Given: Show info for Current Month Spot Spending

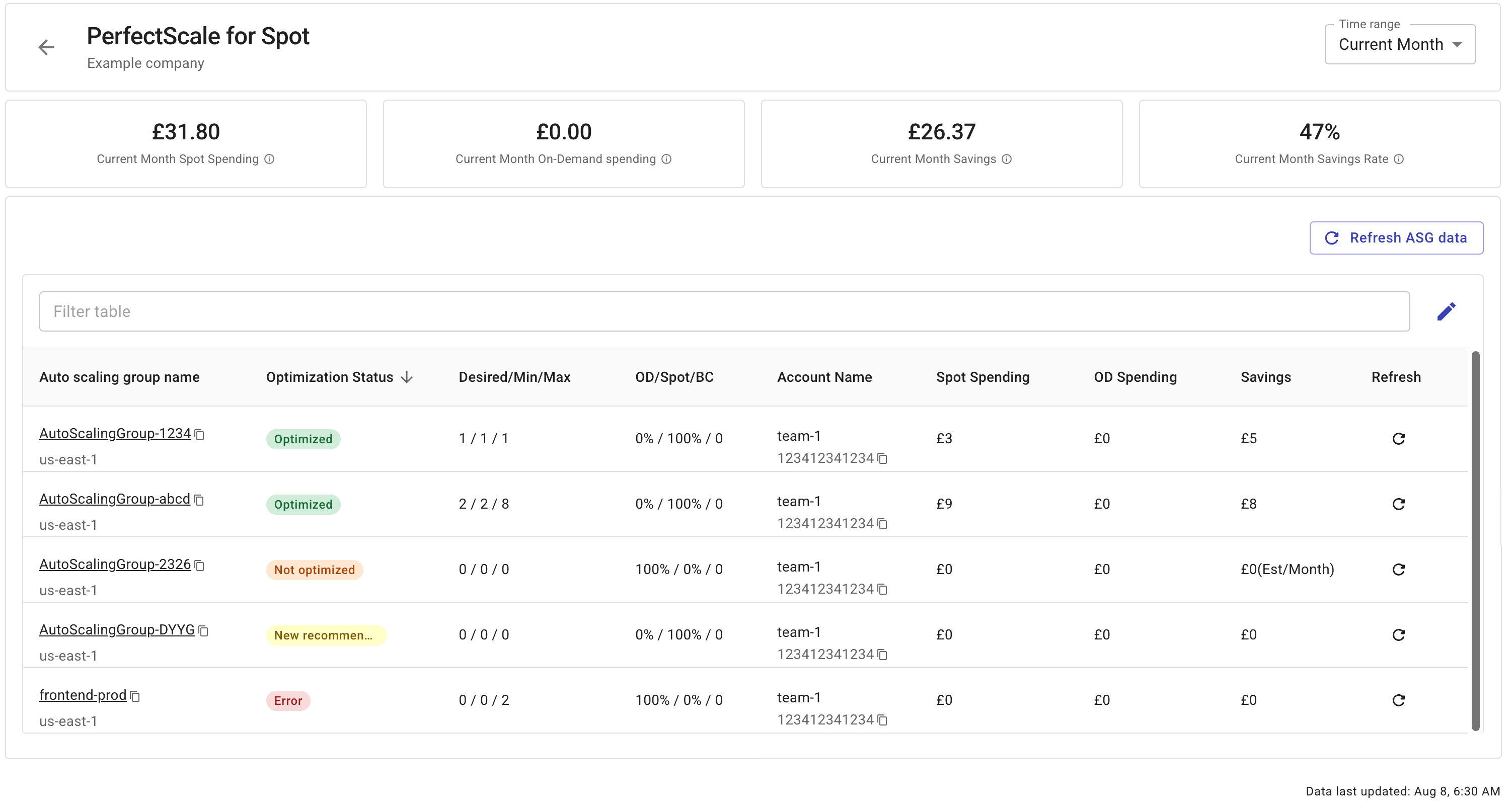Looking at the screenshot, I should point(269,159).
